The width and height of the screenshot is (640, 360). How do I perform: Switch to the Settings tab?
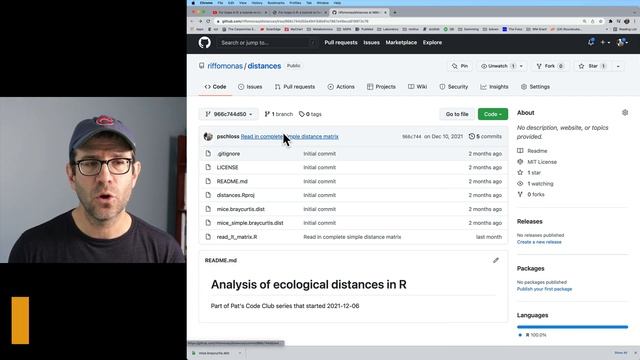point(535,87)
